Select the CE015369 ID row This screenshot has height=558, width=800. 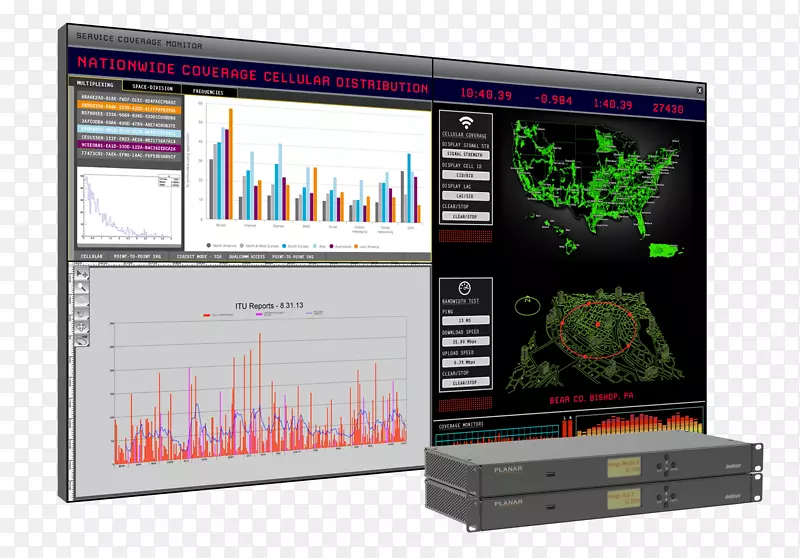pos(129,139)
